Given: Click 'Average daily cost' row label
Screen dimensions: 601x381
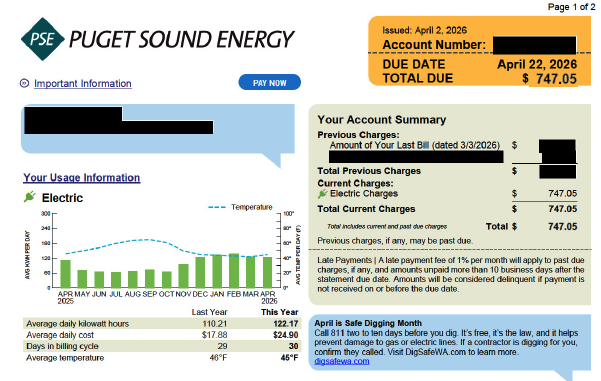Looking at the screenshot, I should tap(60, 335).
